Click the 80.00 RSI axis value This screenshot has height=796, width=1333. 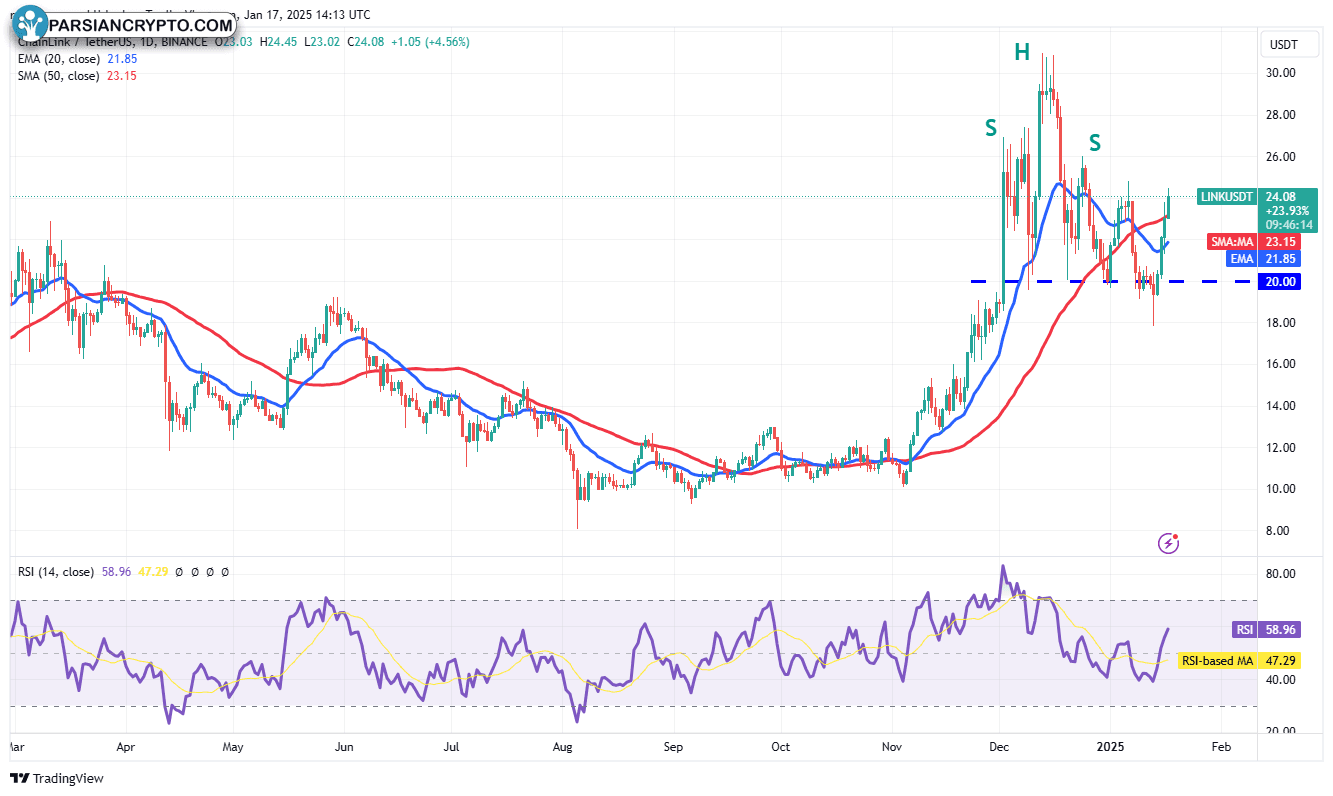pyautogui.click(x=1281, y=574)
